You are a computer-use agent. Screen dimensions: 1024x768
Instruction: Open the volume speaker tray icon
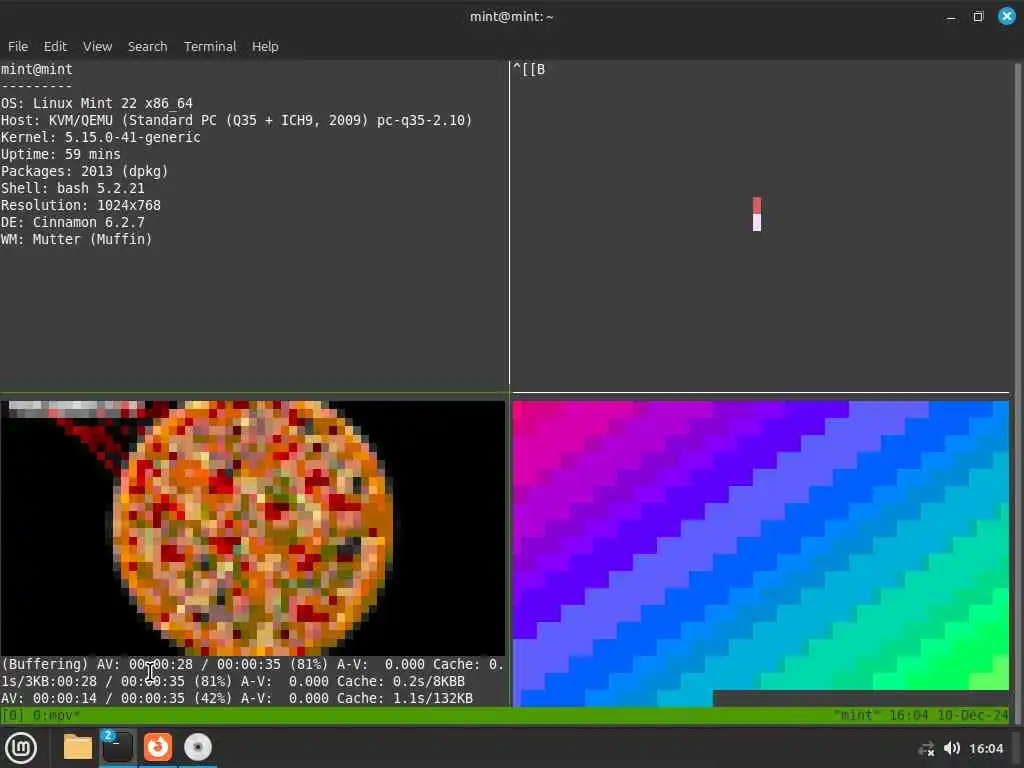point(952,748)
